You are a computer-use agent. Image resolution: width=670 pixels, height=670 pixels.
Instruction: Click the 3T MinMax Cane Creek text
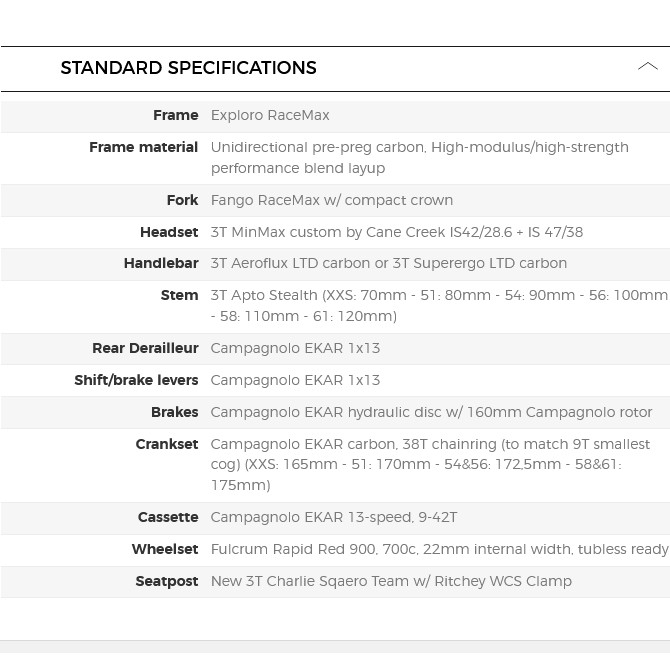click(x=396, y=232)
